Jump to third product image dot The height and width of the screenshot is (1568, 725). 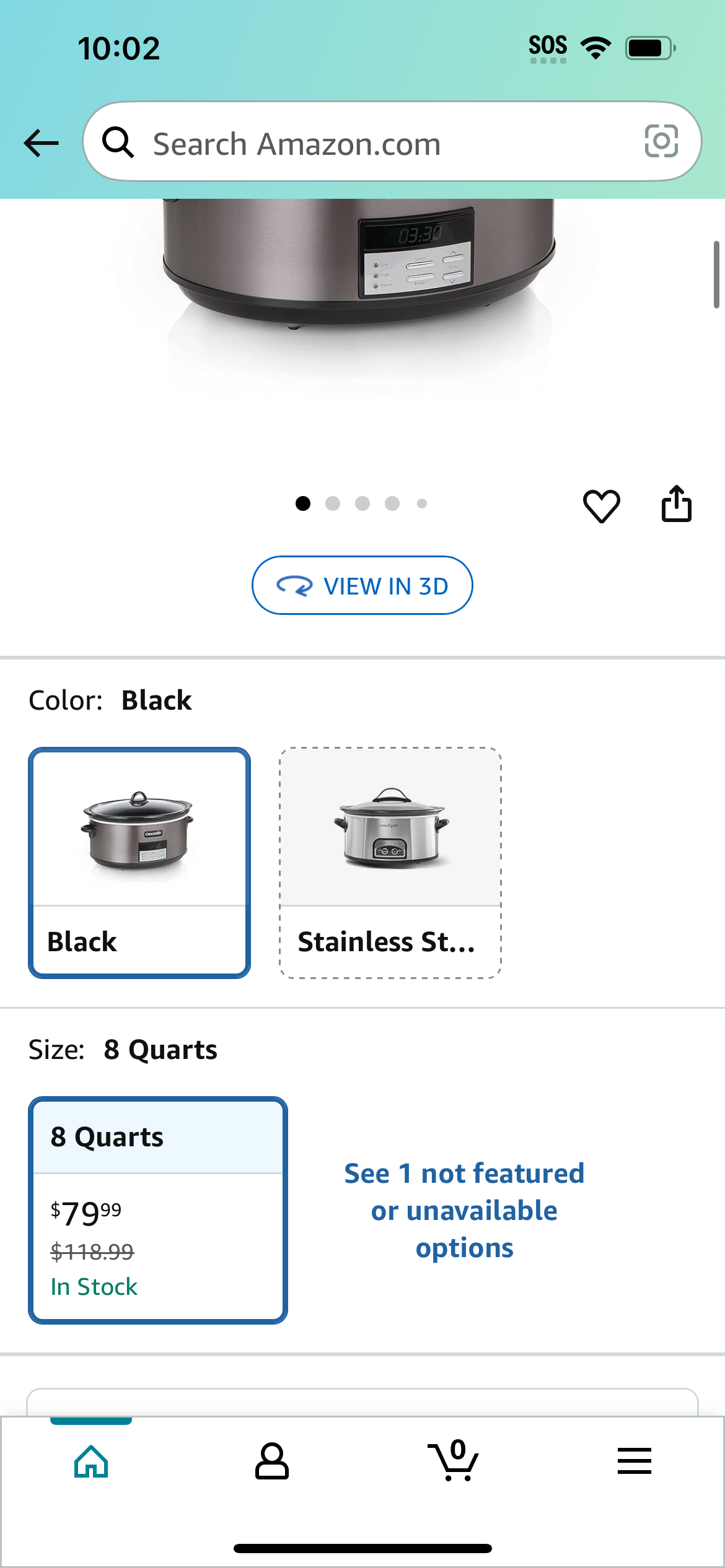[362, 503]
